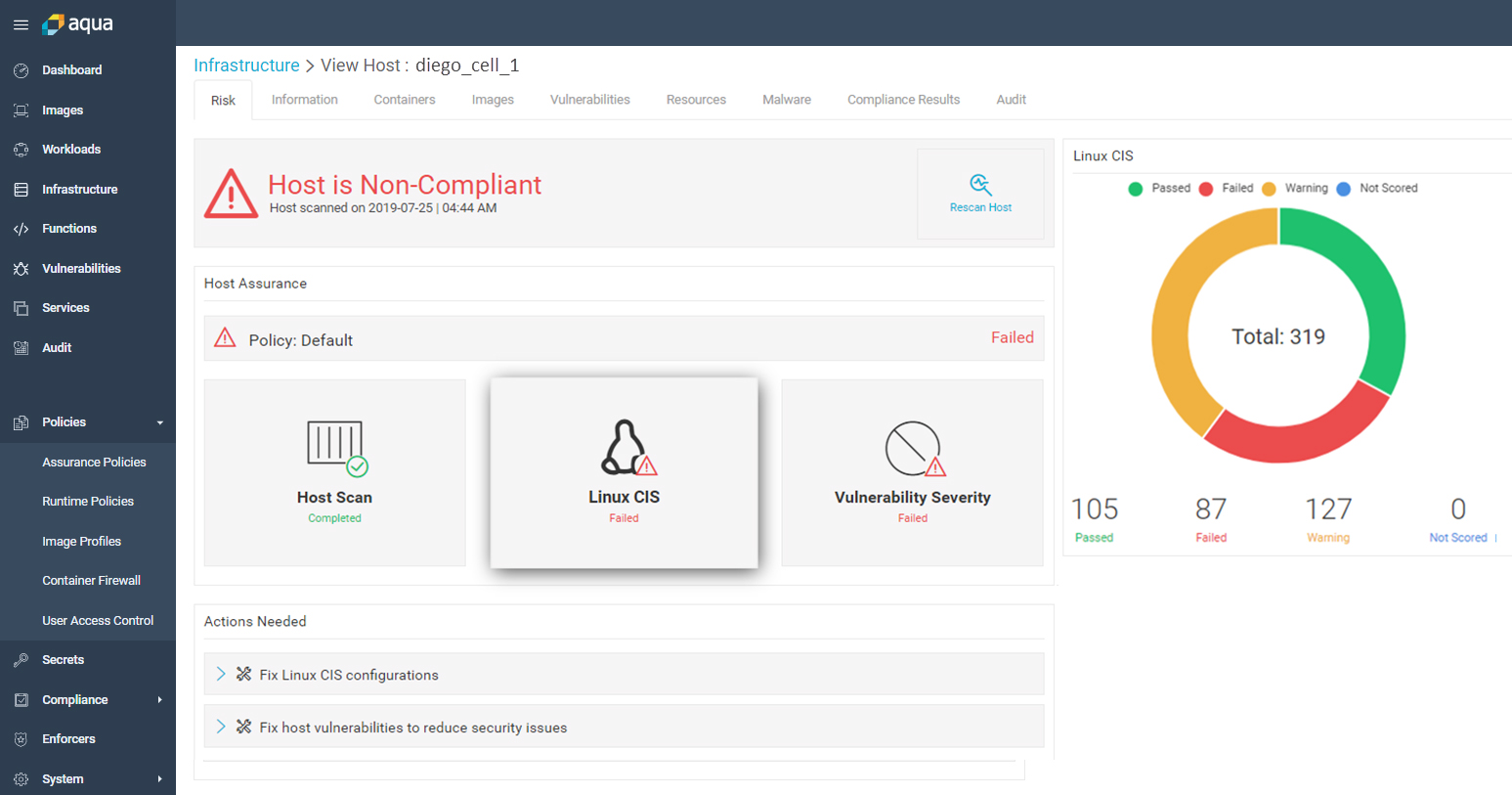
Task: Click the blue Not Scored legend dot
Action: pyautogui.click(x=1343, y=189)
